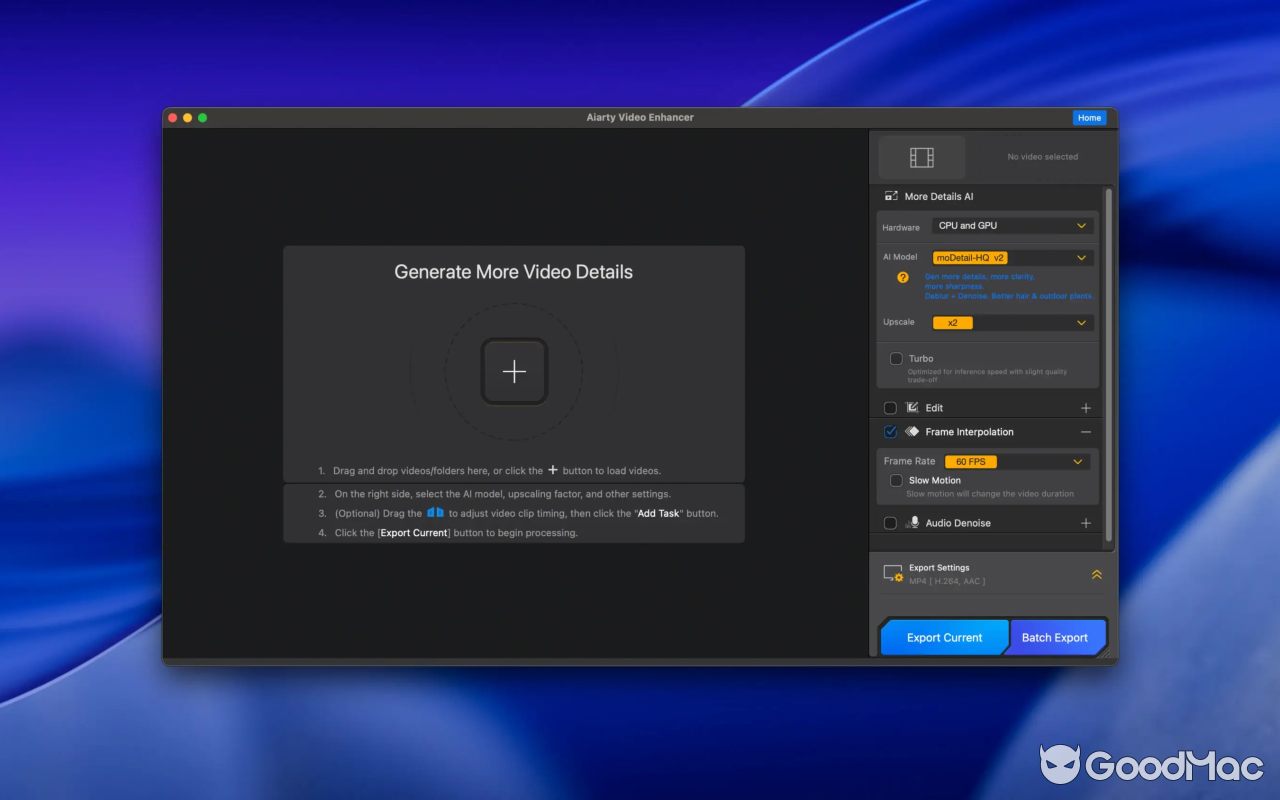Select the Edit pencil icon
The height and width of the screenshot is (800, 1280).
click(x=911, y=407)
